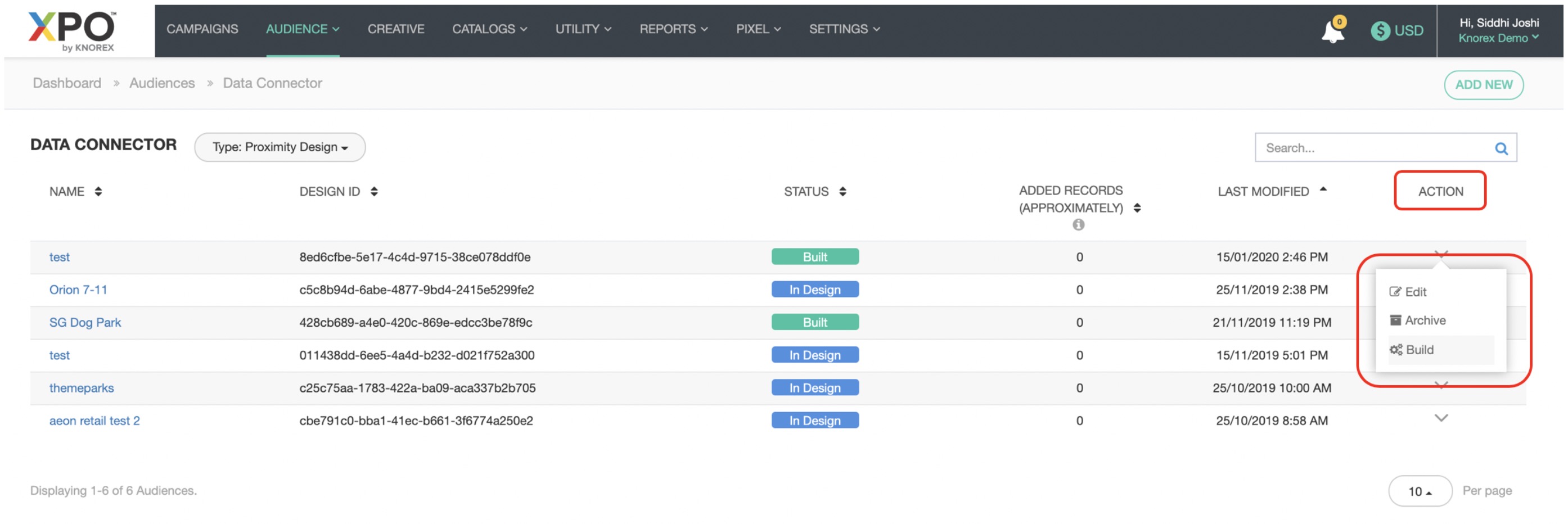Click the notification bell icon

pos(1332,31)
